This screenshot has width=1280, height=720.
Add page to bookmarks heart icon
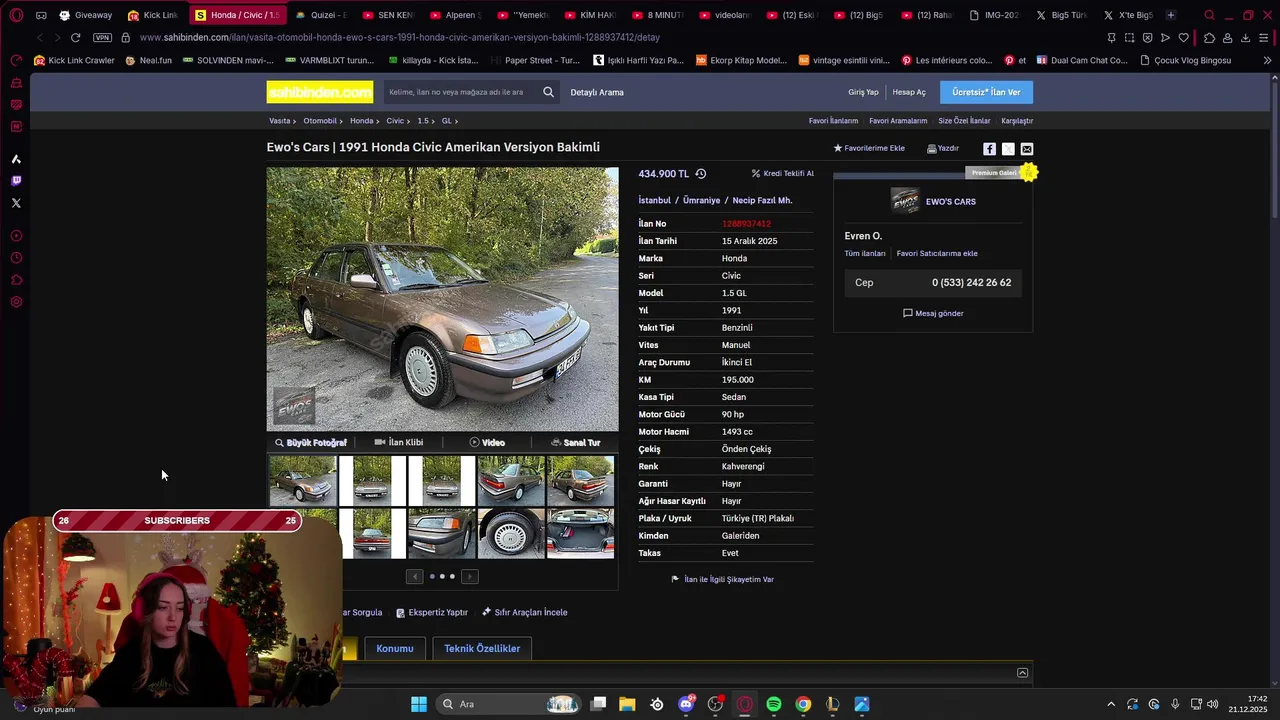pos(1184,38)
